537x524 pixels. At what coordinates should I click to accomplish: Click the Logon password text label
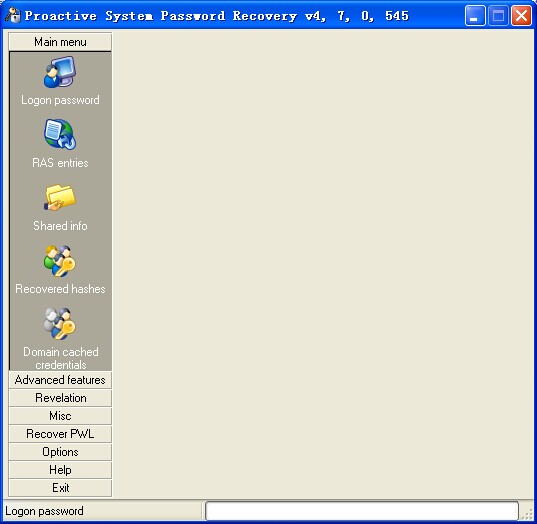pyautogui.click(x=60, y=100)
